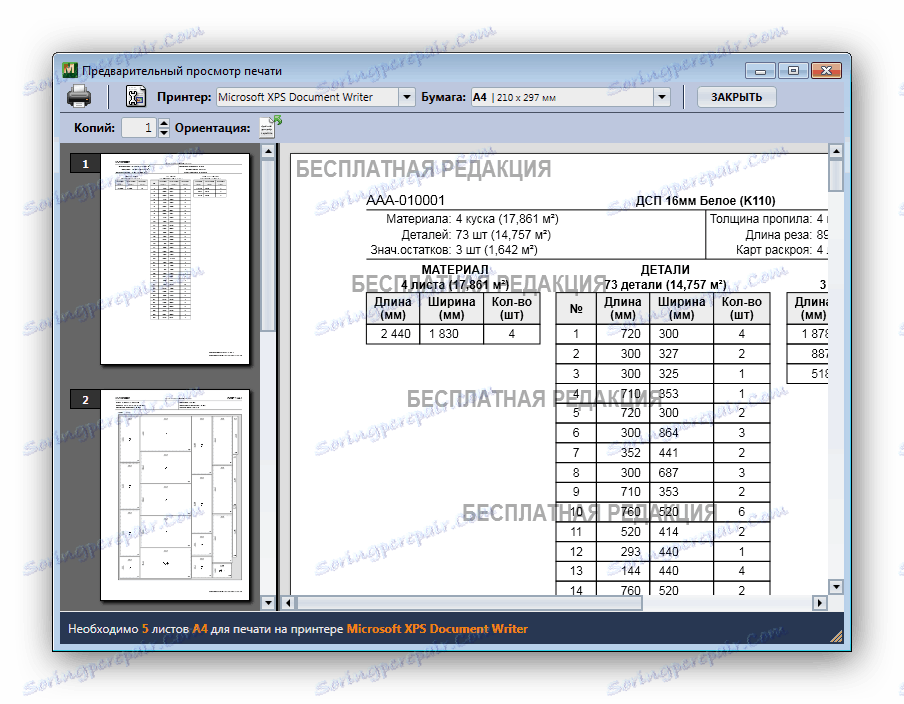Click 'Материала: 4 куска' summary line
The image size is (904, 704).
click(472, 219)
